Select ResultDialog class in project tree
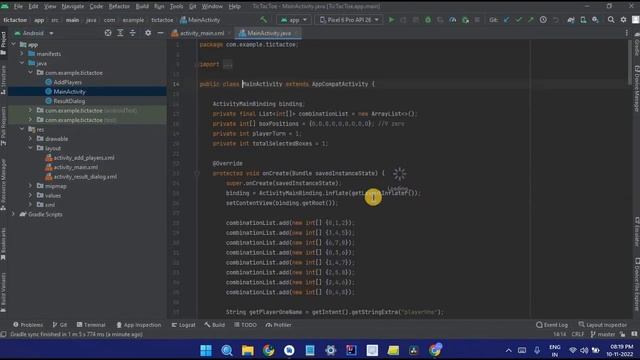Viewport: 640px width, 360px height. point(69,101)
